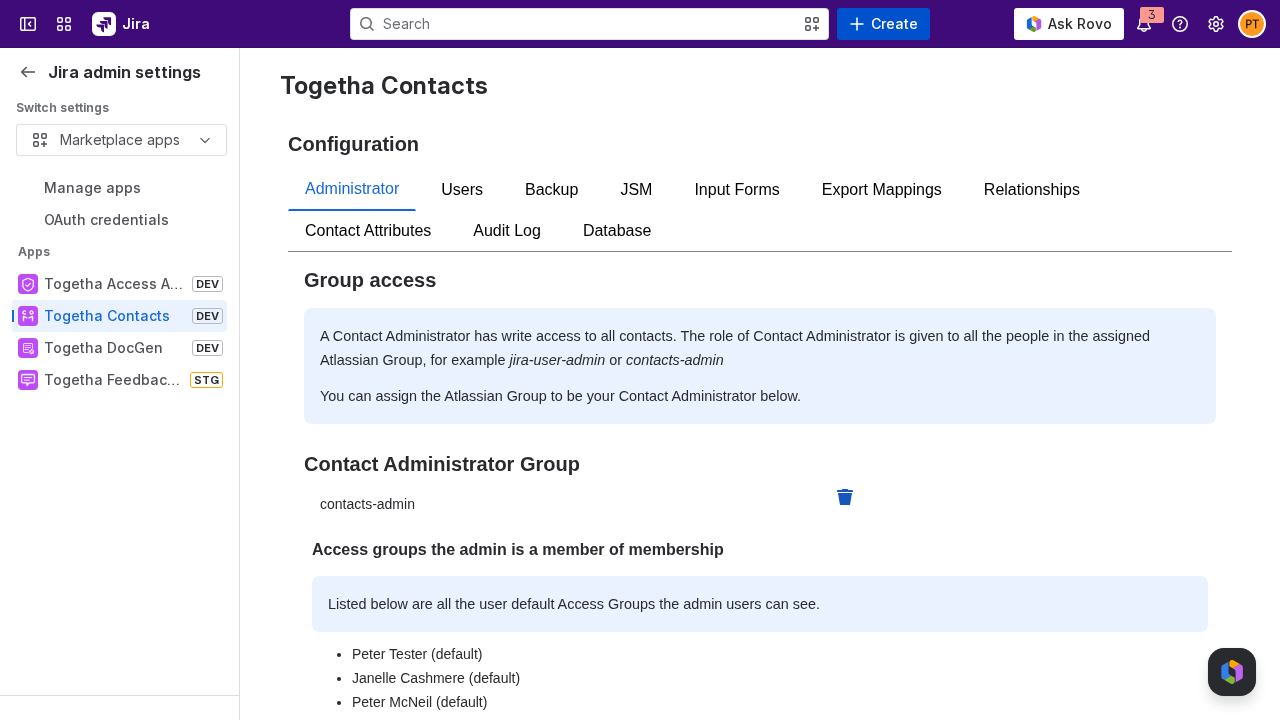
Task: Switch to the Database tab
Action: [617, 231]
